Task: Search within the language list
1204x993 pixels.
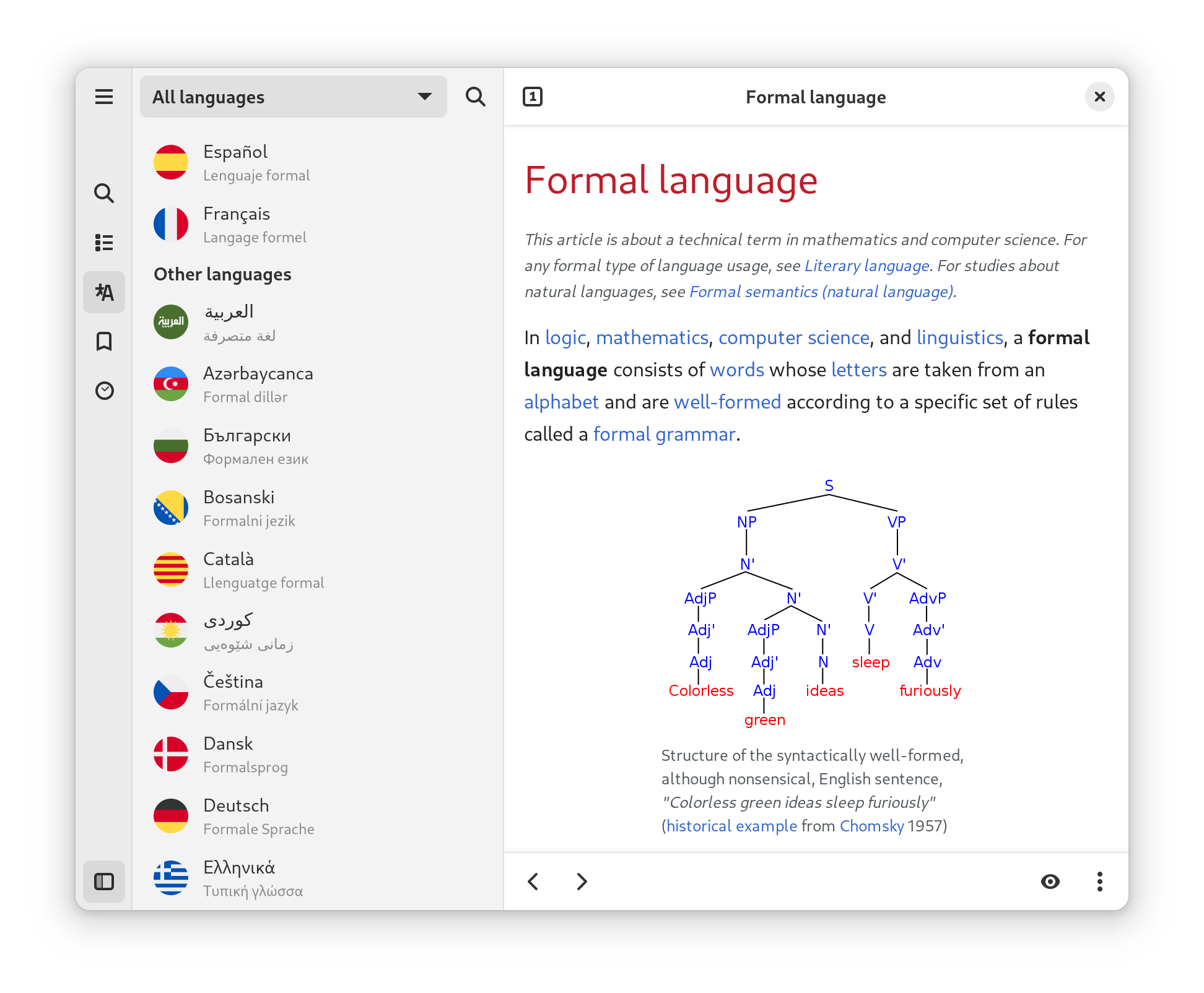Action: 475,97
